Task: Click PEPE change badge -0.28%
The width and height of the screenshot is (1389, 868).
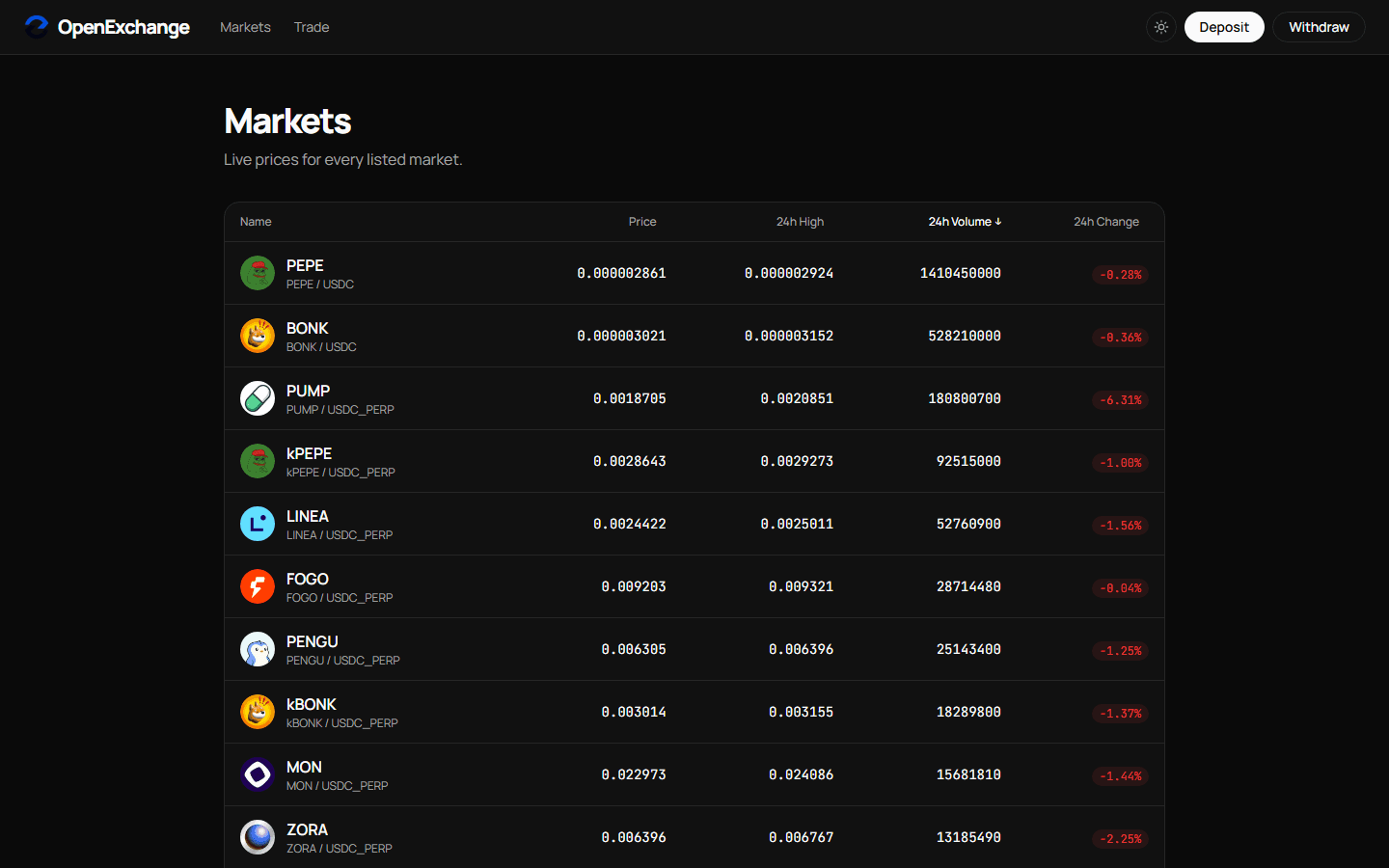Action: [x=1120, y=275]
